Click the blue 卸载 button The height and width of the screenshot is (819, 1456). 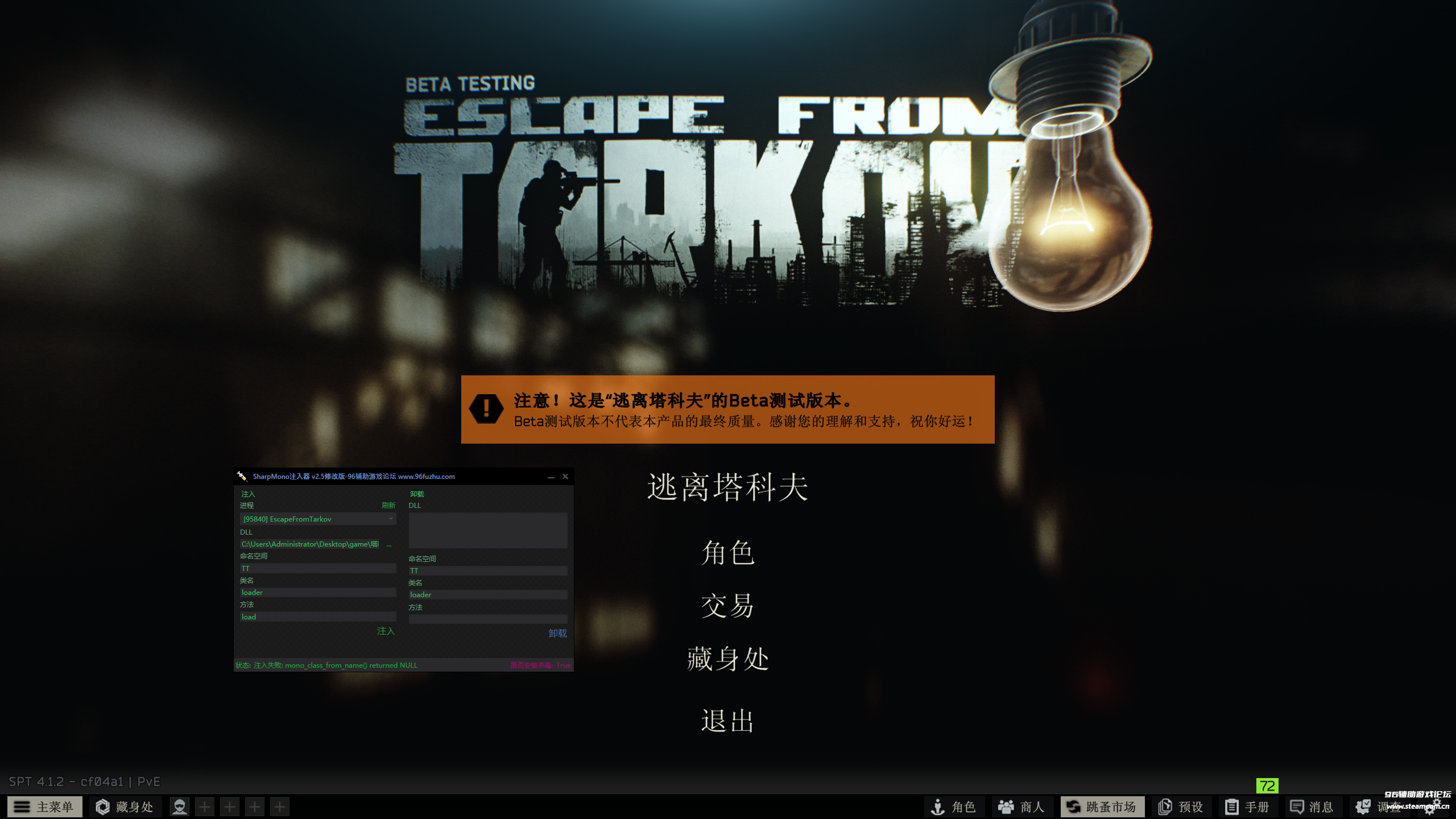point(557,634)
